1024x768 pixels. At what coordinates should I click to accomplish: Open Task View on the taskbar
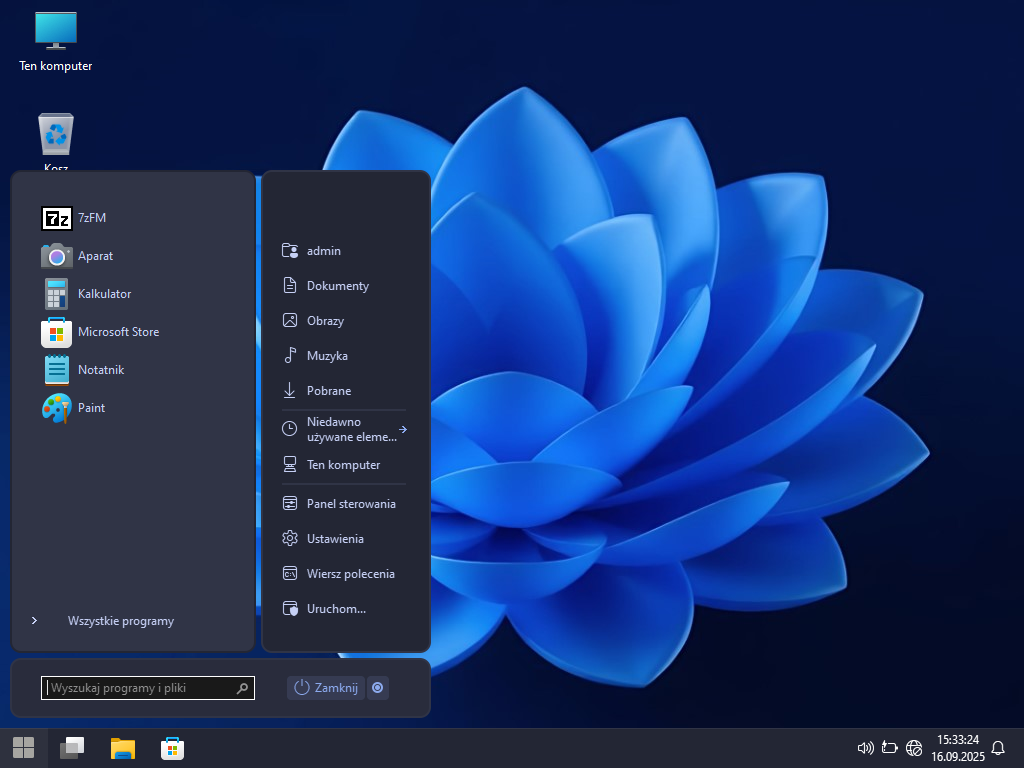(72, 748)
